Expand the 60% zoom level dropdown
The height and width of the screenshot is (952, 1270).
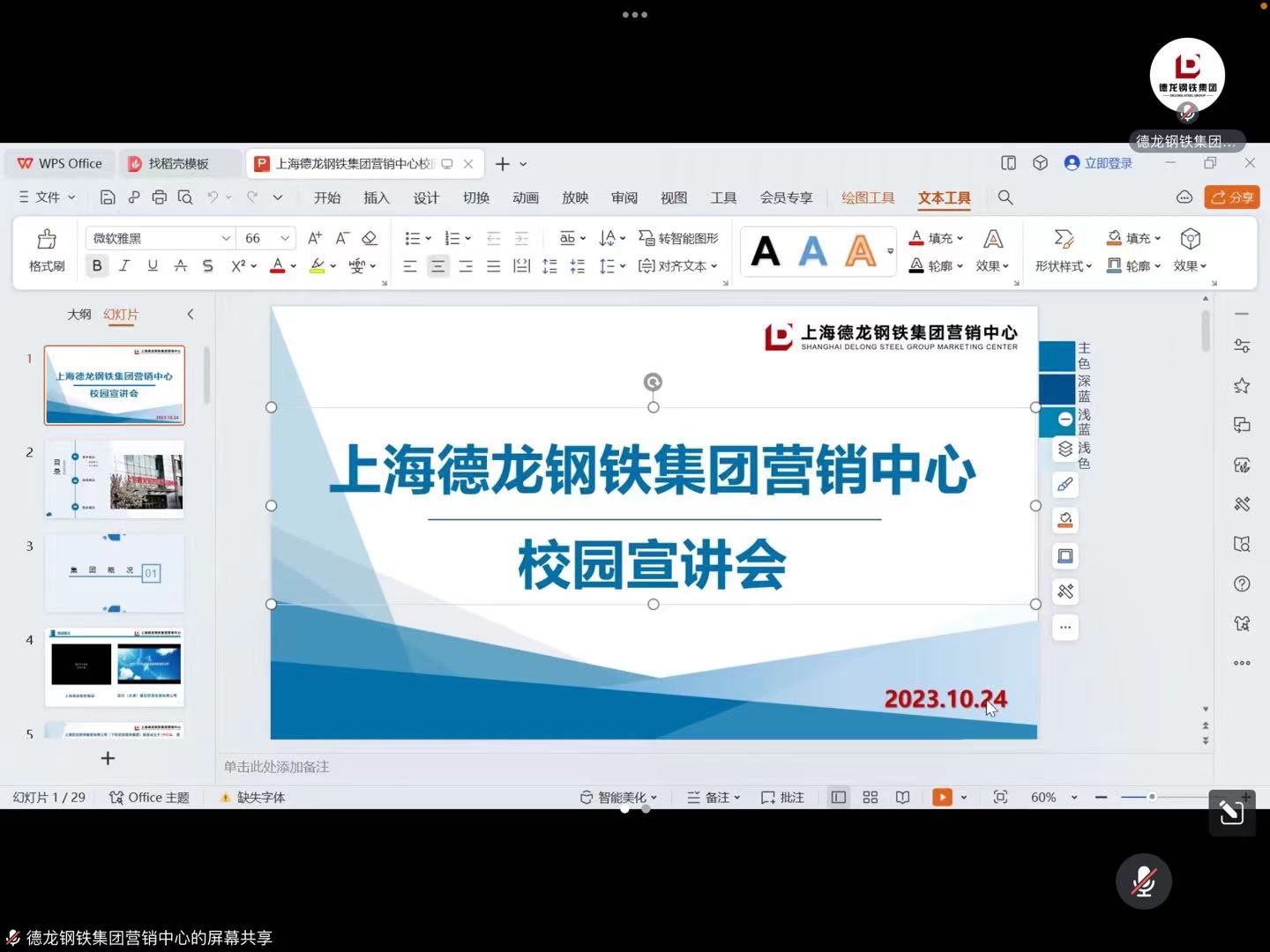pos(1074,797)
